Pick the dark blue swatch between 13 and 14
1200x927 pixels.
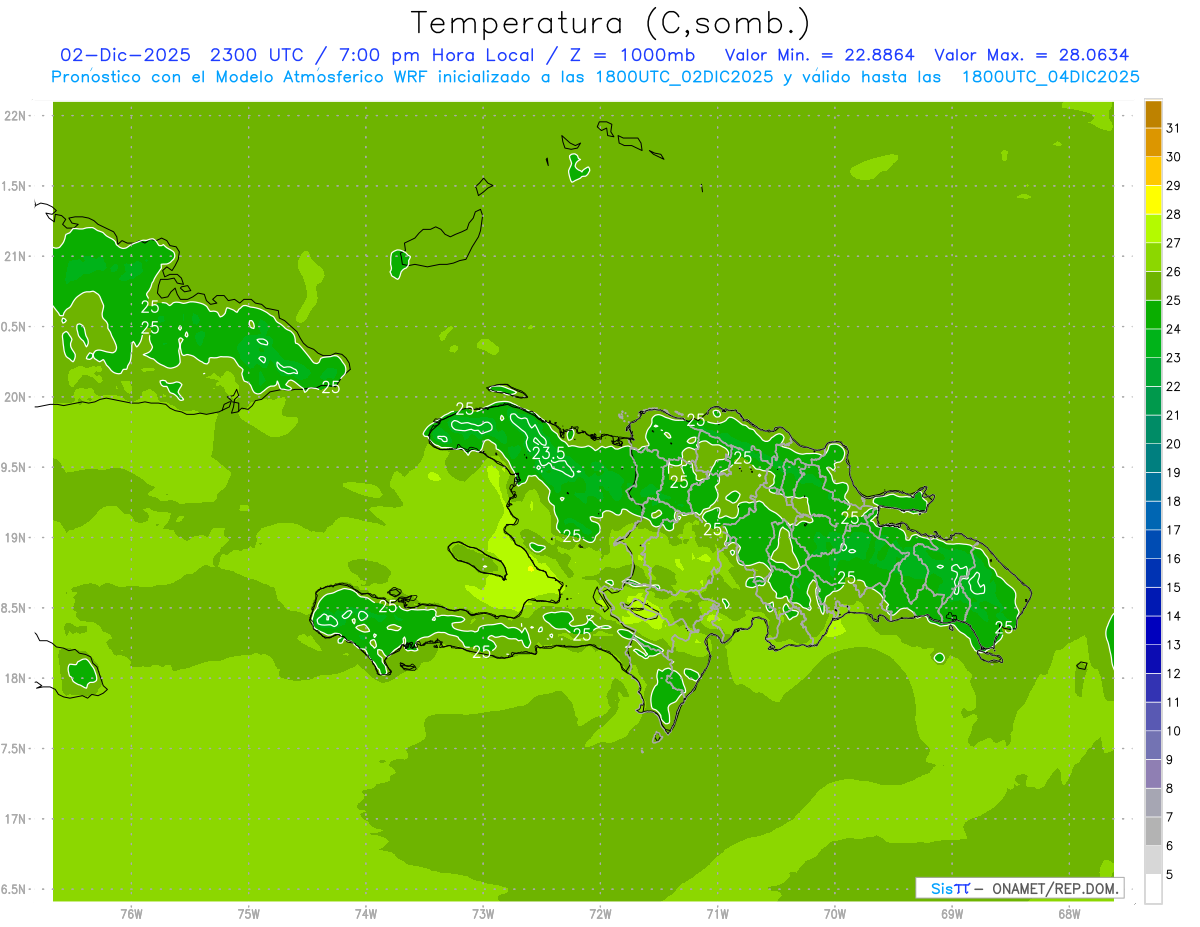click(x=1153, y=631)
